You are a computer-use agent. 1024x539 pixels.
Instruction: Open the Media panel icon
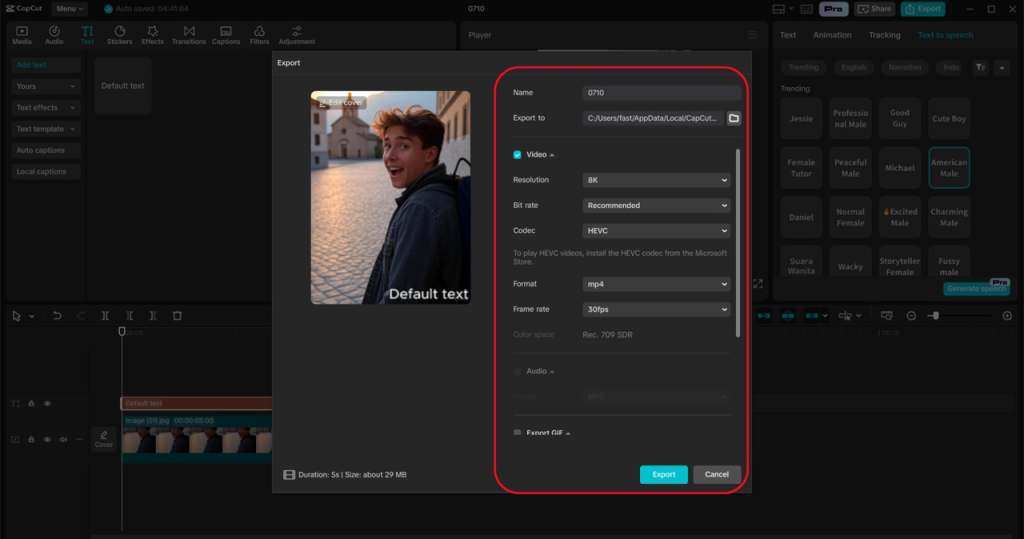pos(22,35)
